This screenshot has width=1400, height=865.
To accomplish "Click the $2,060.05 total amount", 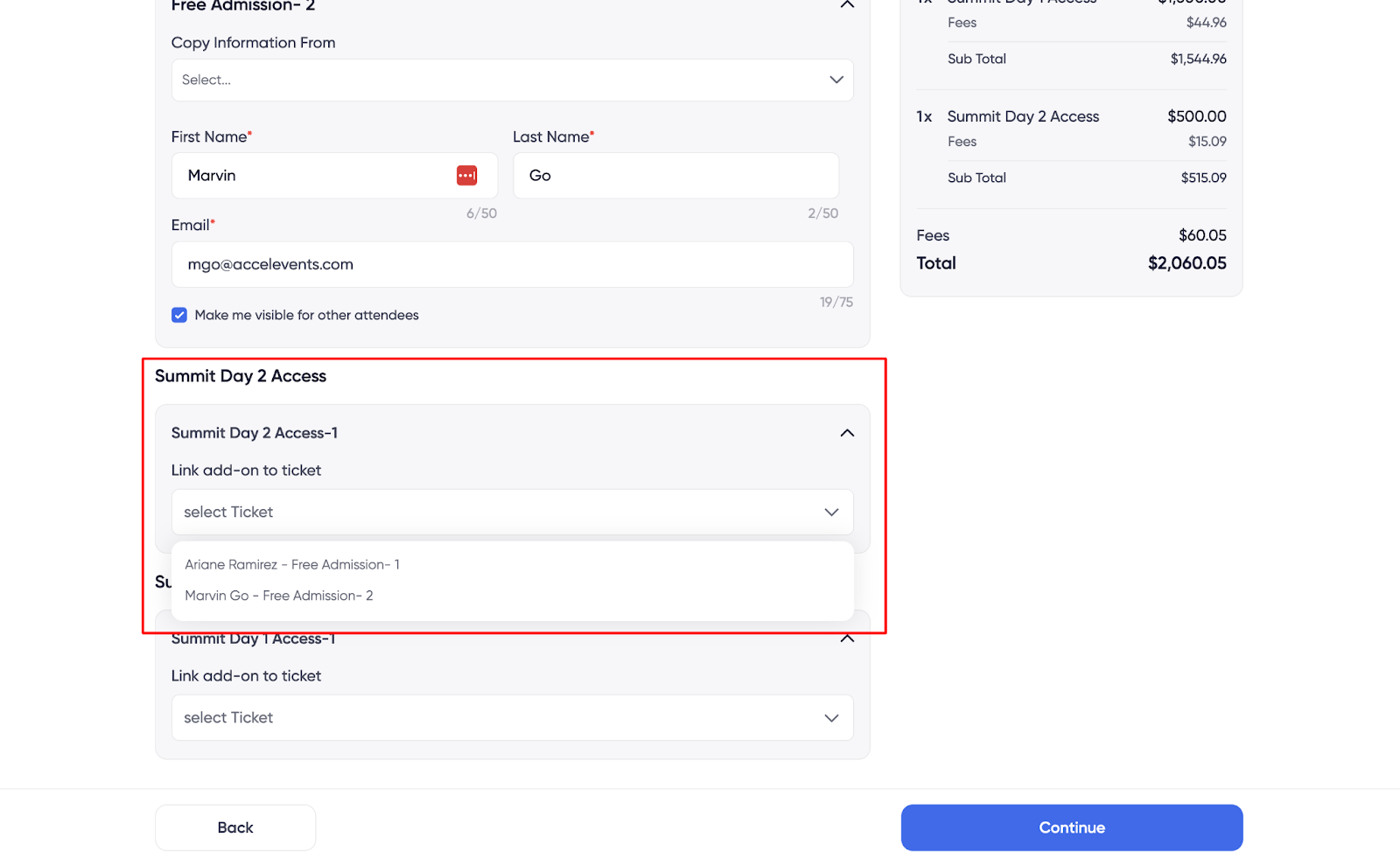I will 1187,263.
